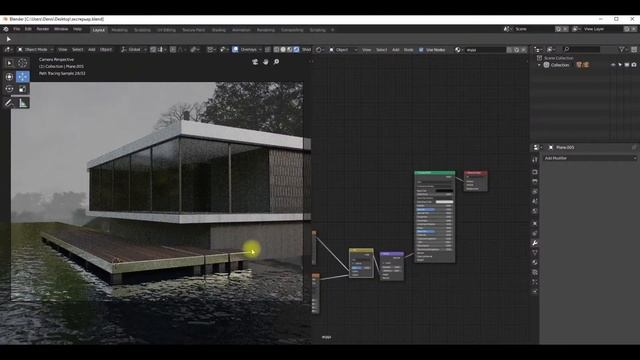Toggle the Use Nodes checkbox
Image resolution: width=640 pixels, height=360 pixels.
[x=421, y=50]
